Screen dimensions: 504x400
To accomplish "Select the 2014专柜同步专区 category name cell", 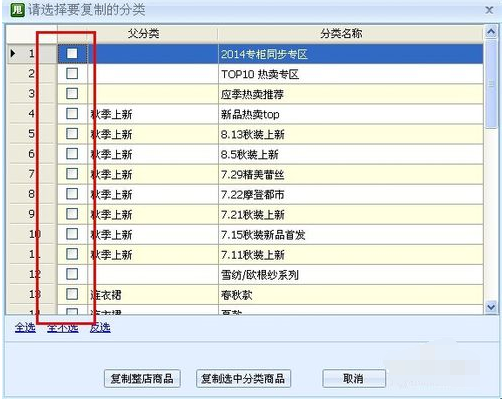I will click(351, 54).
